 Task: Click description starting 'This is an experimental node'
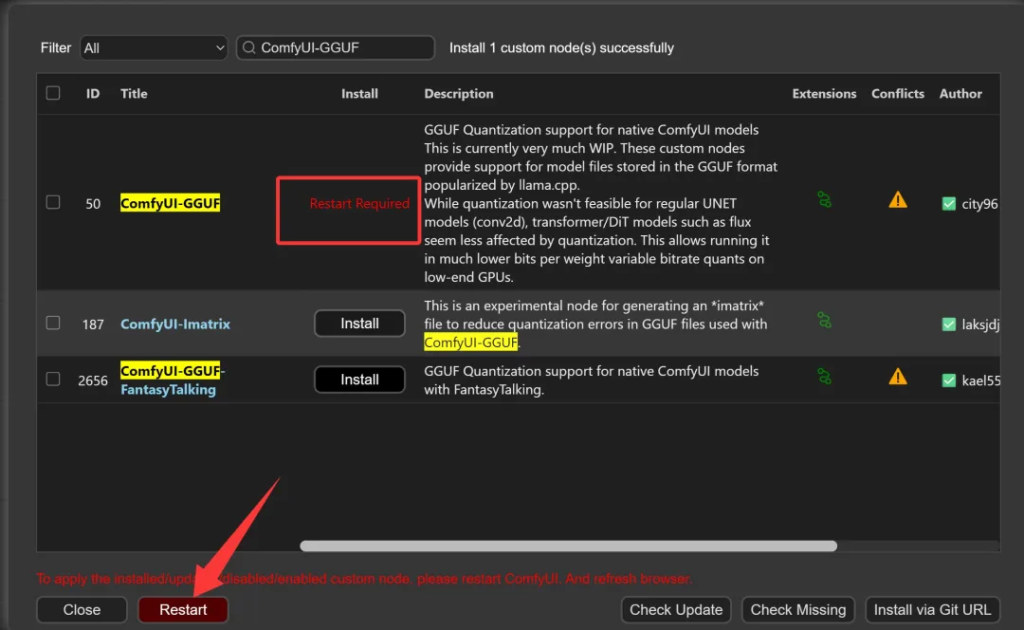click(x=596, y=324)
